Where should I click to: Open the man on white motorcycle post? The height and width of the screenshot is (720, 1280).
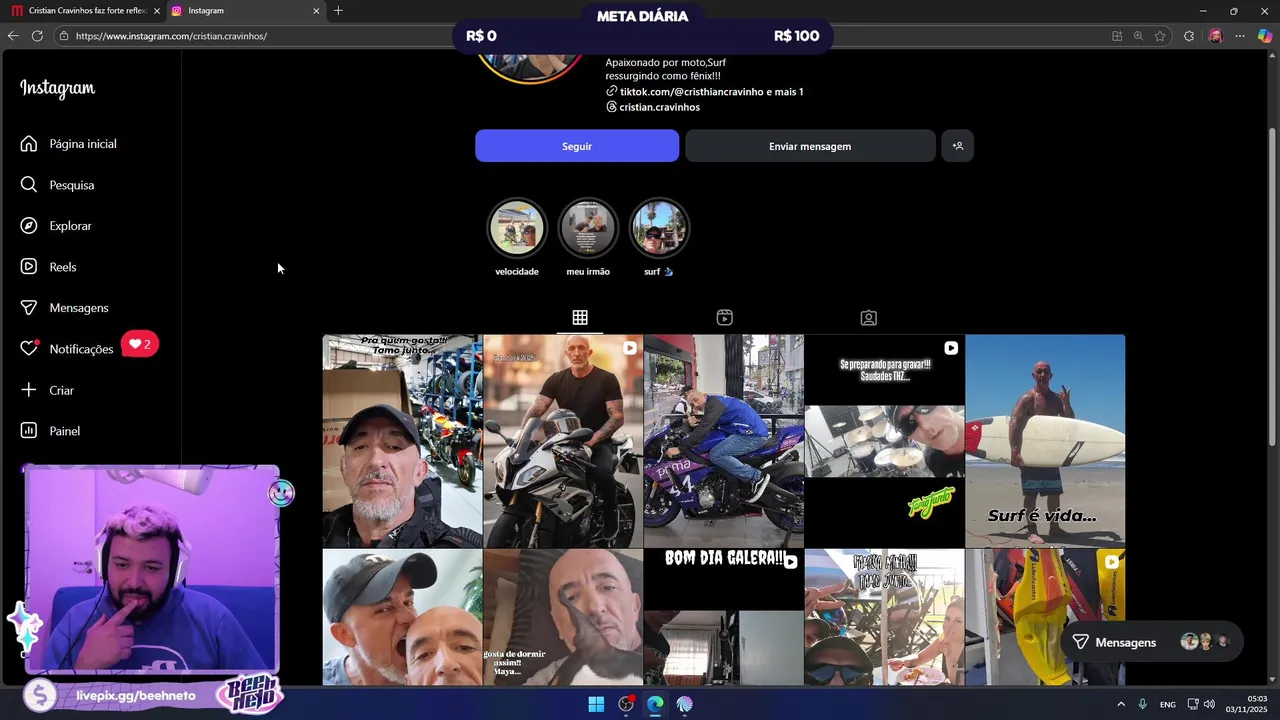563,441
